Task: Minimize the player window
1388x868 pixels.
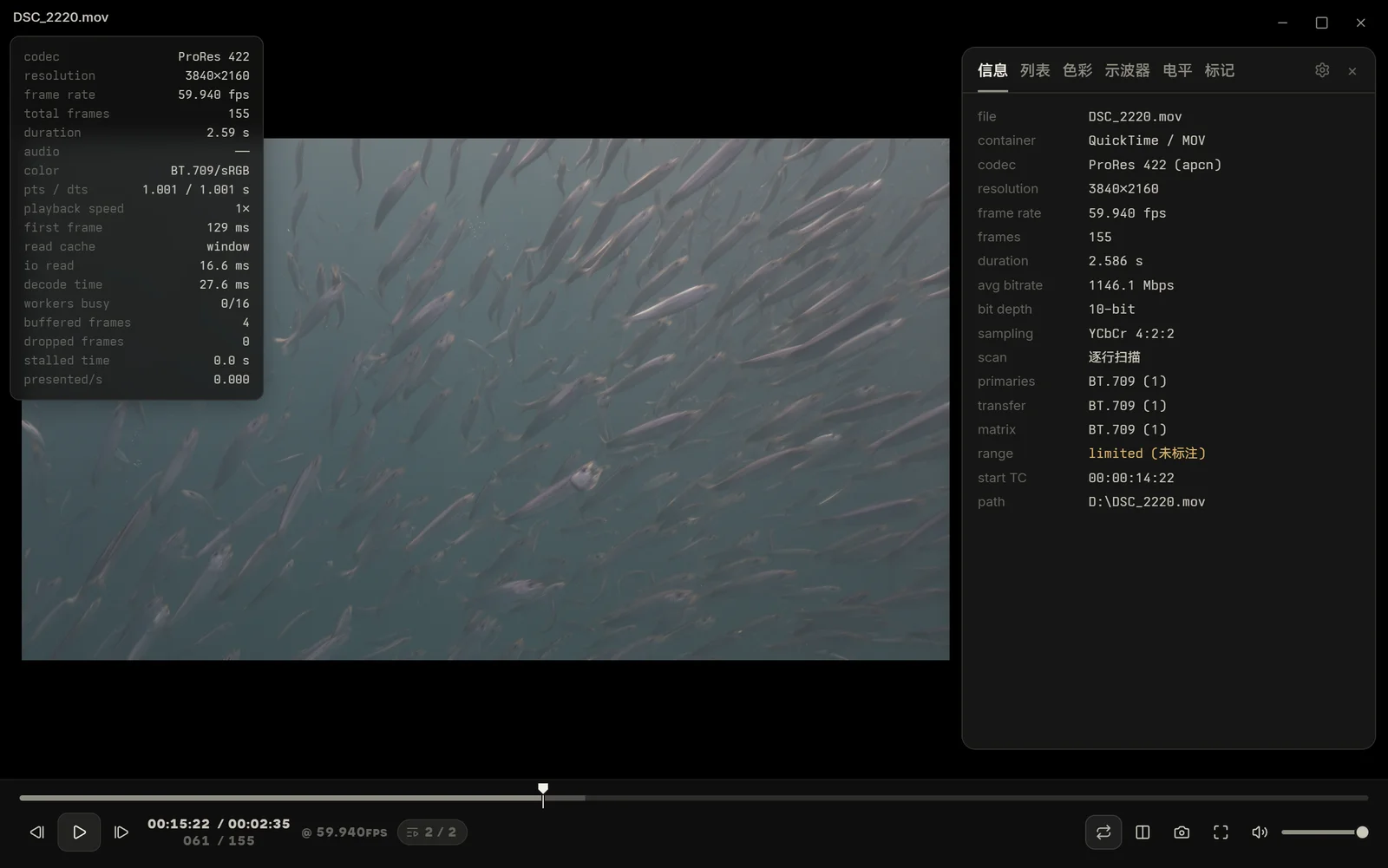Action: (1283, 23)
